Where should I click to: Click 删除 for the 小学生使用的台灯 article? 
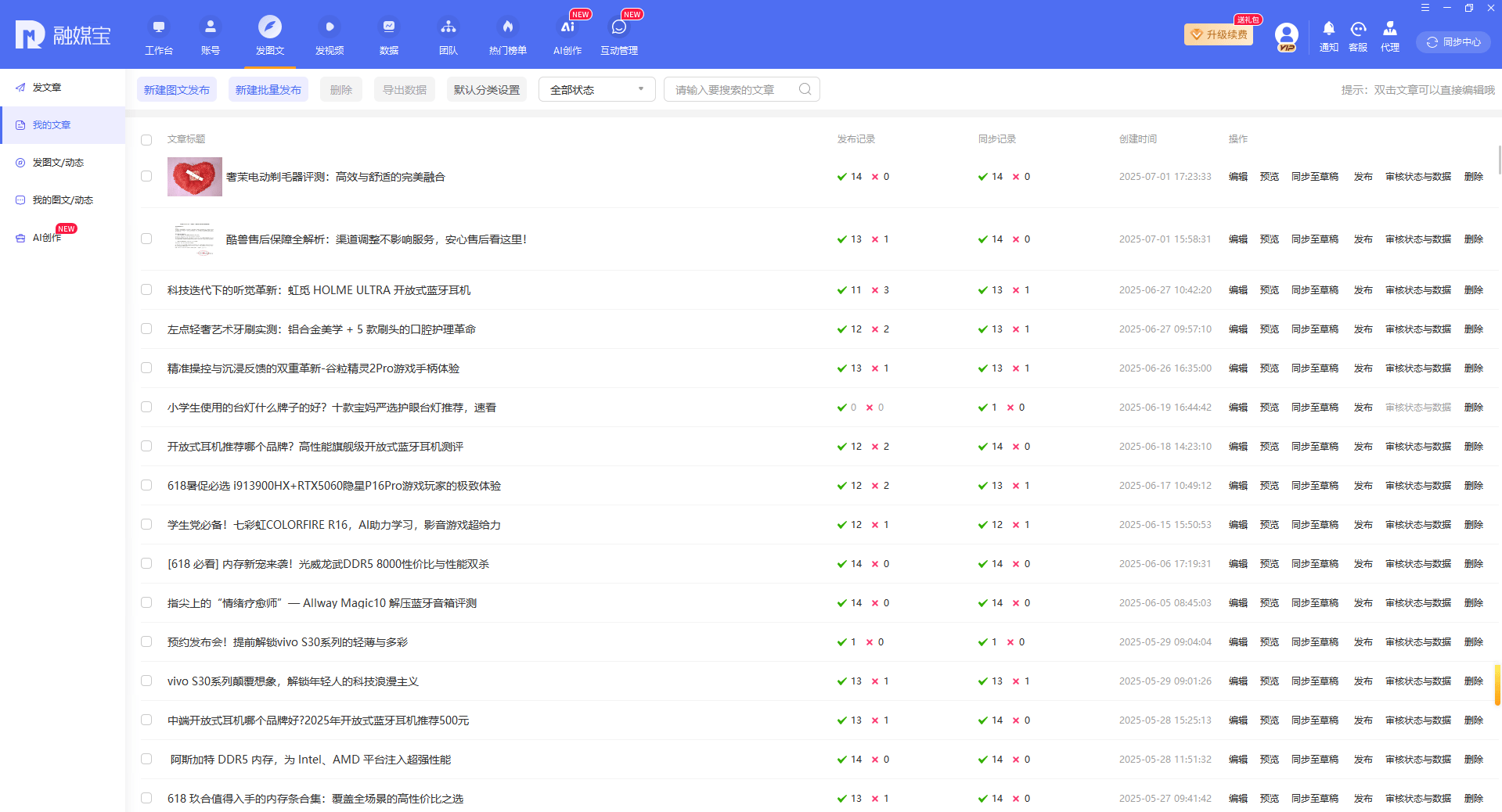(1474, 408)
